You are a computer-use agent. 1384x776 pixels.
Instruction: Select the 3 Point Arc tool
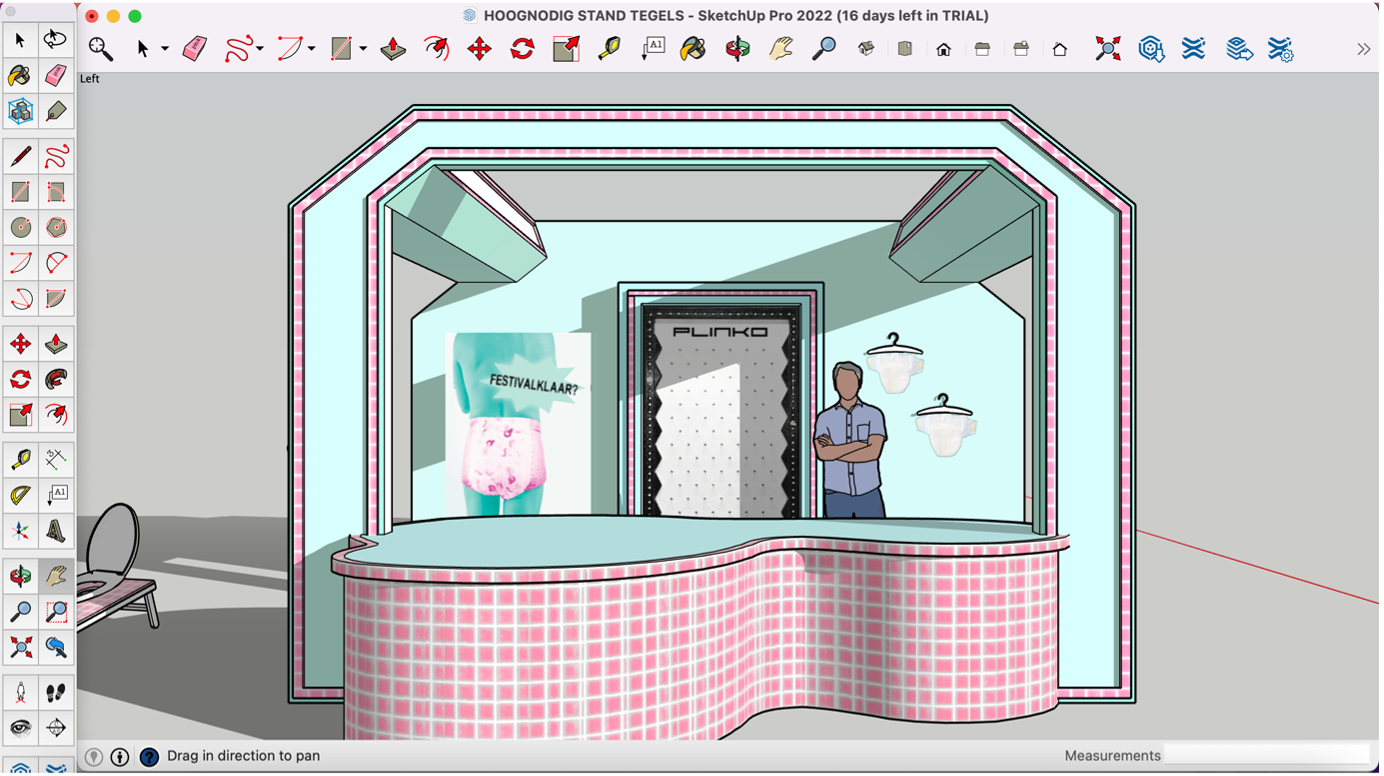pos(20,299)
